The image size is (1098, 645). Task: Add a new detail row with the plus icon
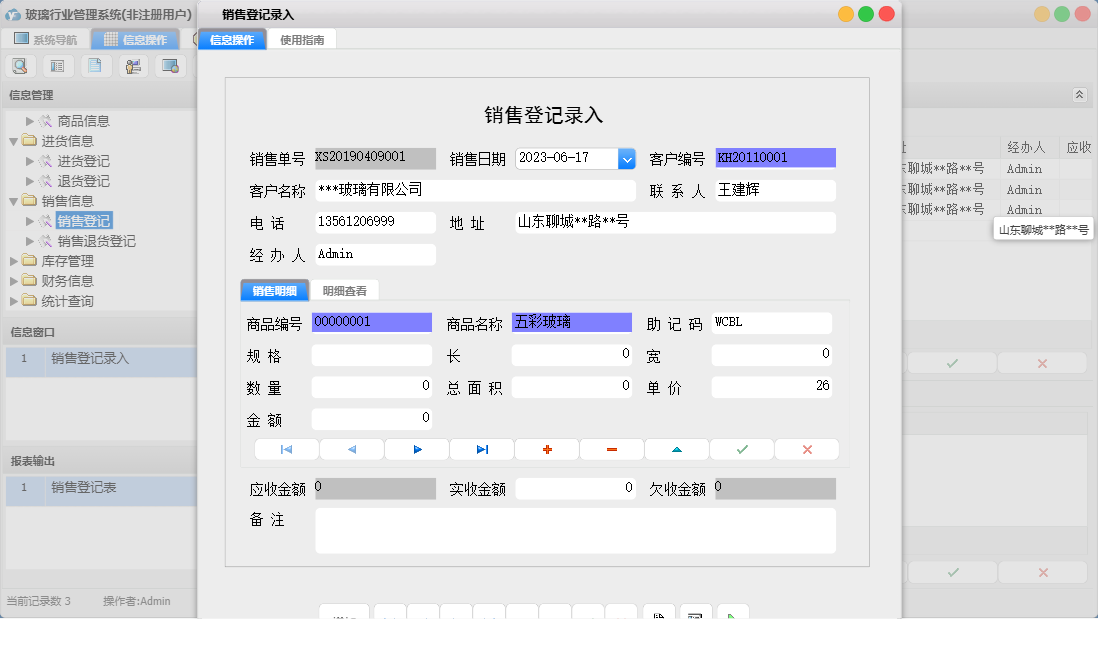tap(546, 449)
